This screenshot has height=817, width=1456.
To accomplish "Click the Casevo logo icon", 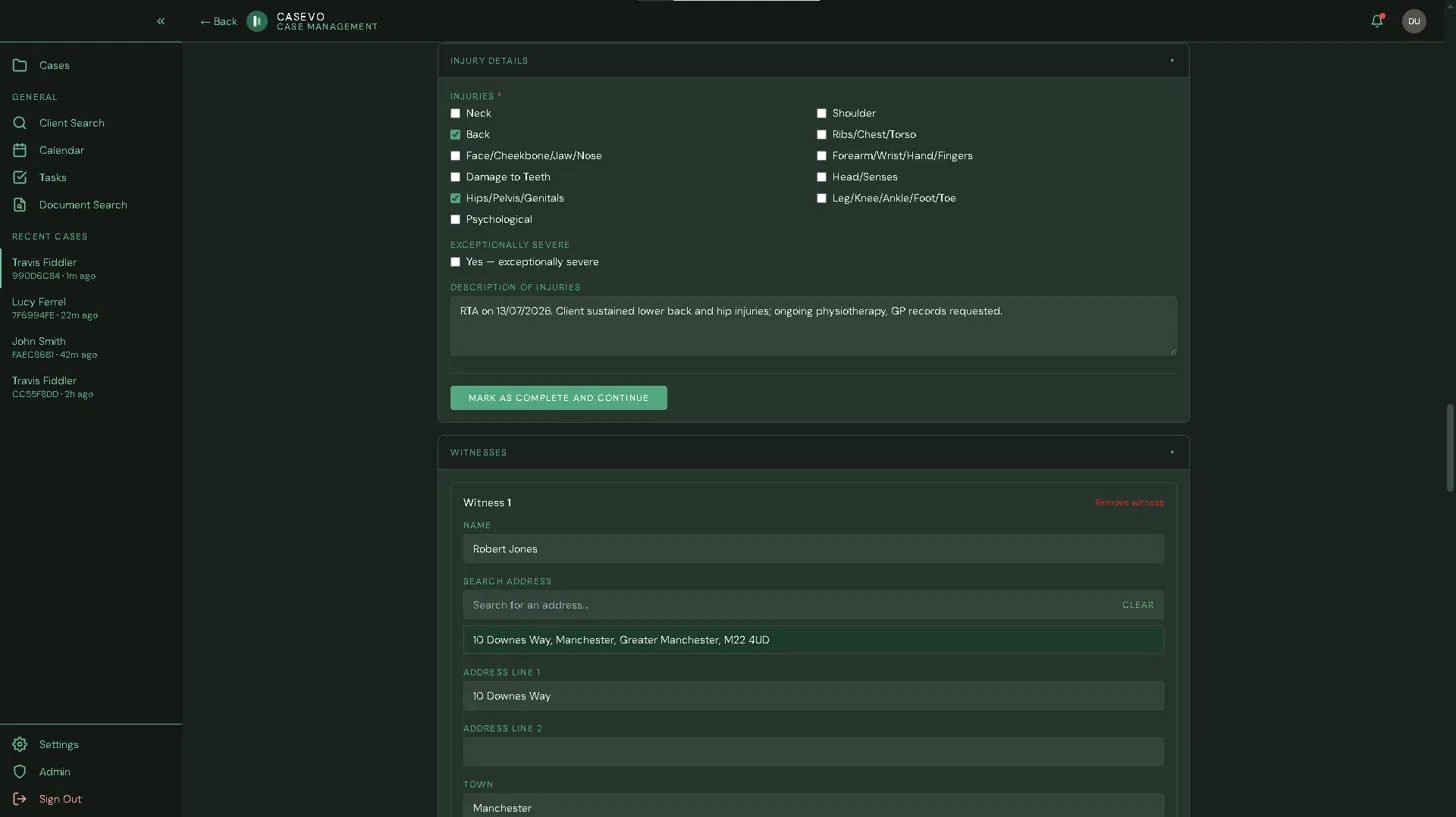I will coord(257,21).
